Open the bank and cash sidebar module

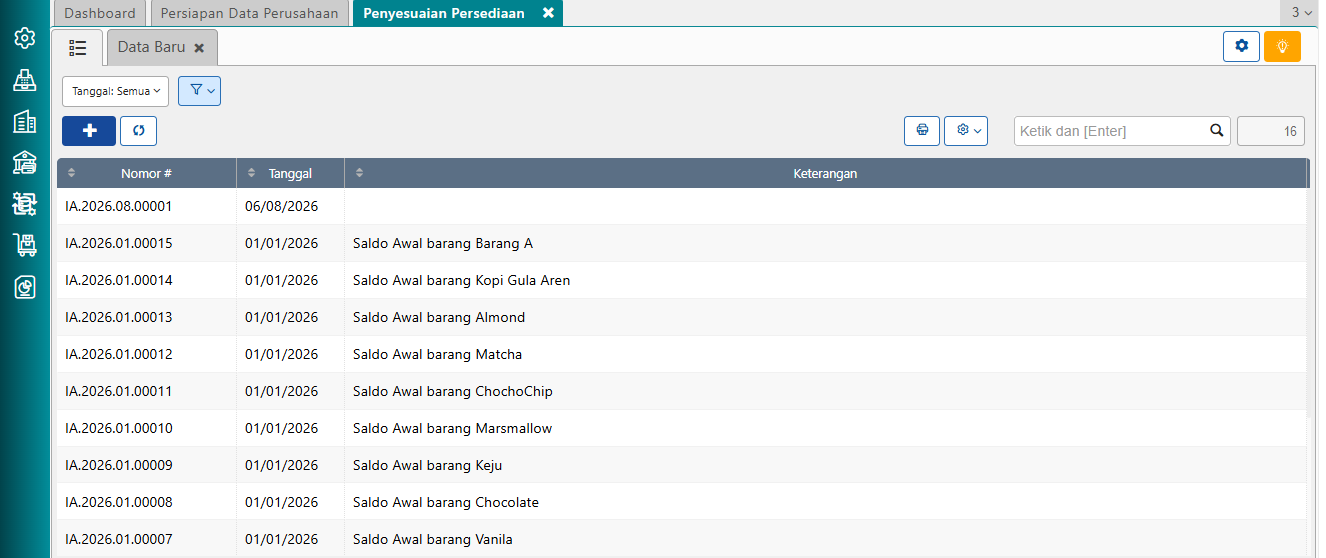pyautogui.click(x=25, y=162)
